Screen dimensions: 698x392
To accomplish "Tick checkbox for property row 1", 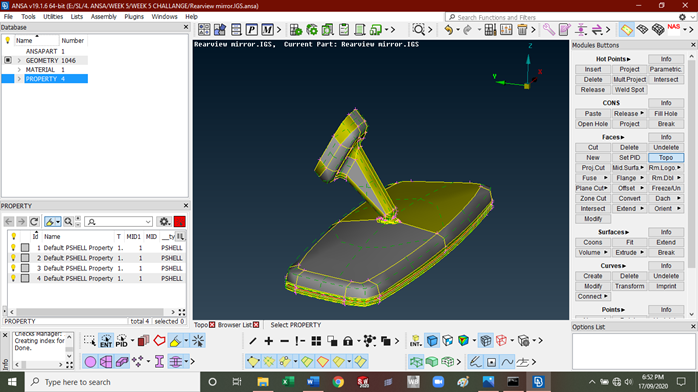I will coord(25,247).
